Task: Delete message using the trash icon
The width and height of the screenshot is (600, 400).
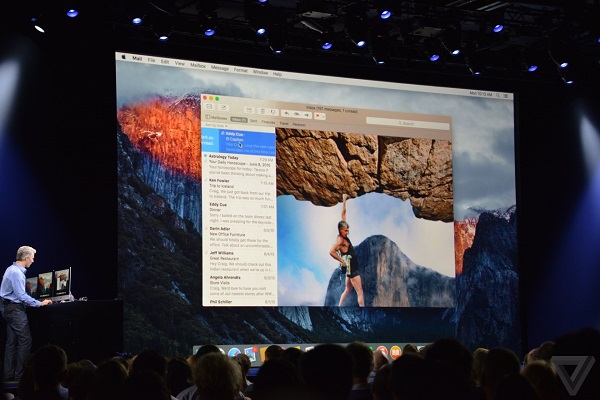Action: coord(263,111)
